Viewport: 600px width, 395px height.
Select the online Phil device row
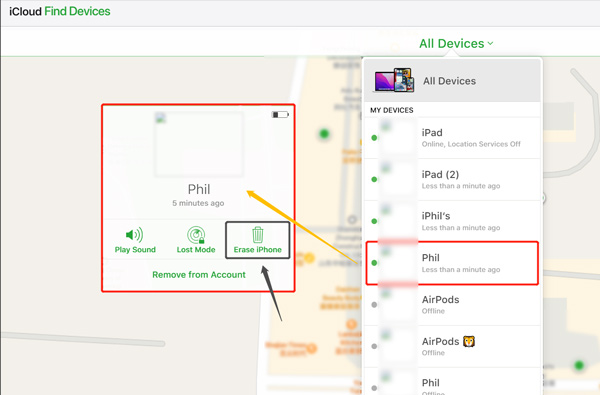click(x=452, y=263)
